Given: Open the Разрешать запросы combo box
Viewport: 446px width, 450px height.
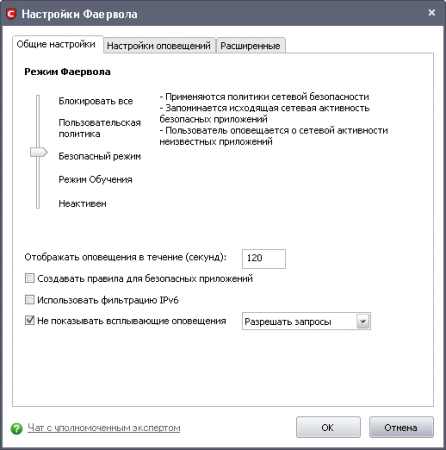Looking at the screenshot, I should [306, 321].
